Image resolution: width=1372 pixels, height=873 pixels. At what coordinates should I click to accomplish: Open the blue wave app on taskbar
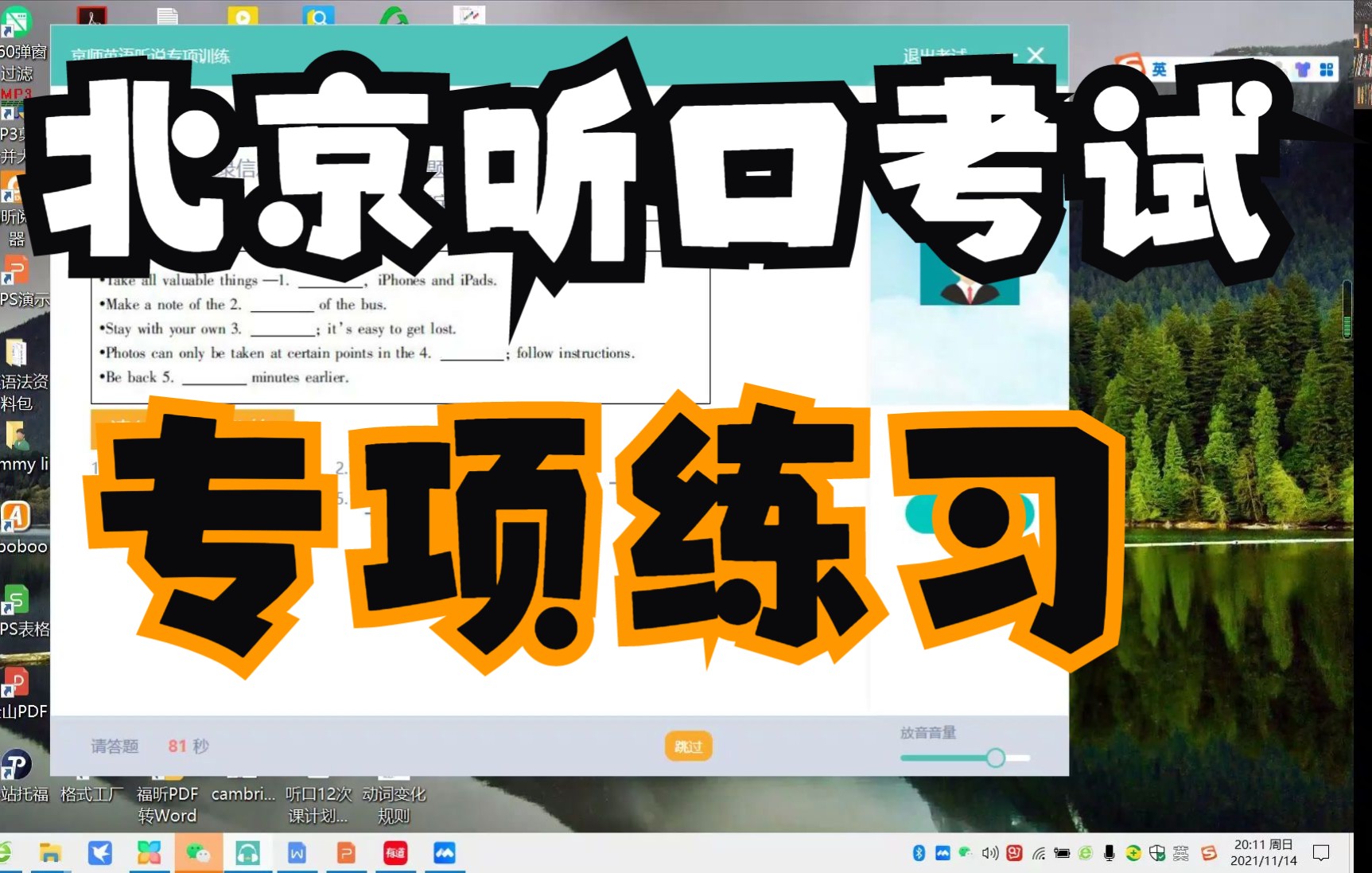pyautogui.click(x=445, y=853)
